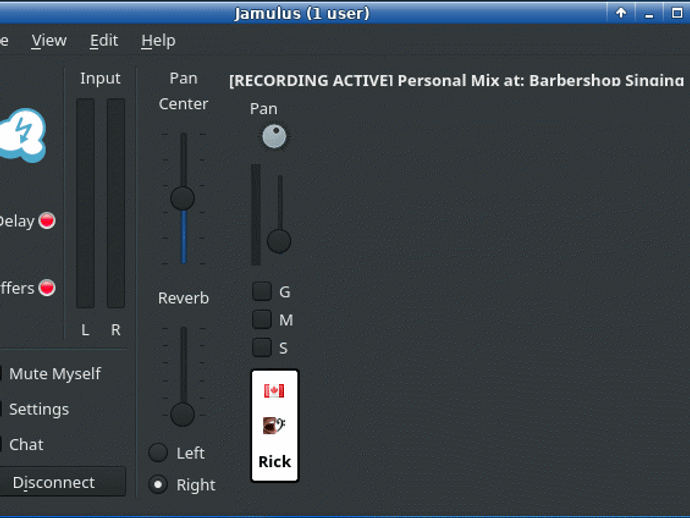
Task: Select the Right reverb channel radio button
Action: click(158, 485)
